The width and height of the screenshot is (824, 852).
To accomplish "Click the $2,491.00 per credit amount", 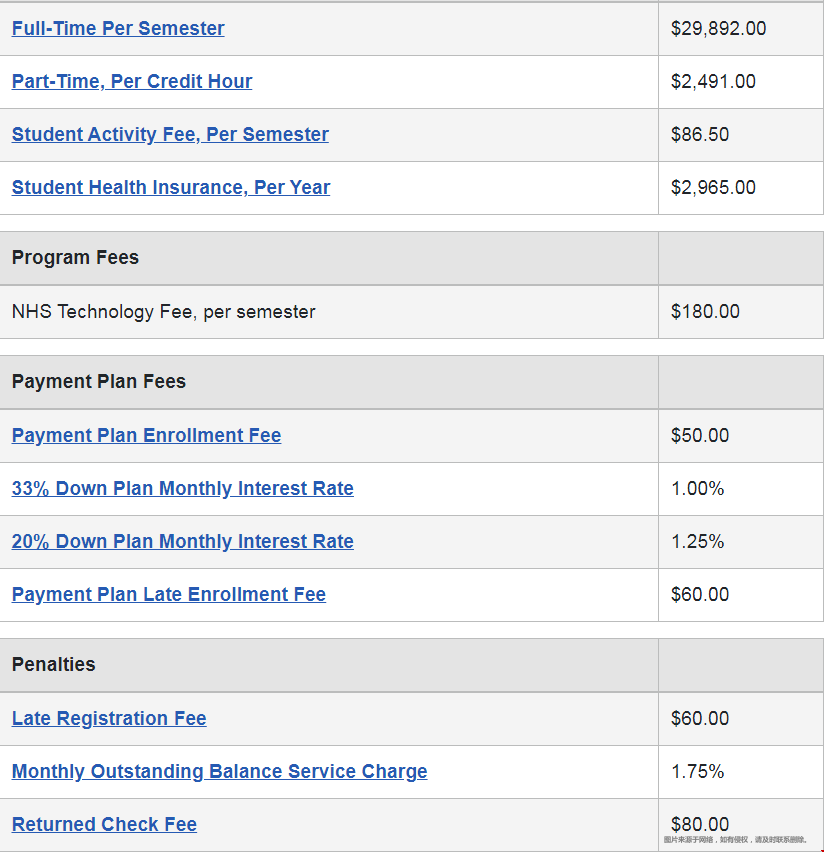I will (x=713, y=82).
